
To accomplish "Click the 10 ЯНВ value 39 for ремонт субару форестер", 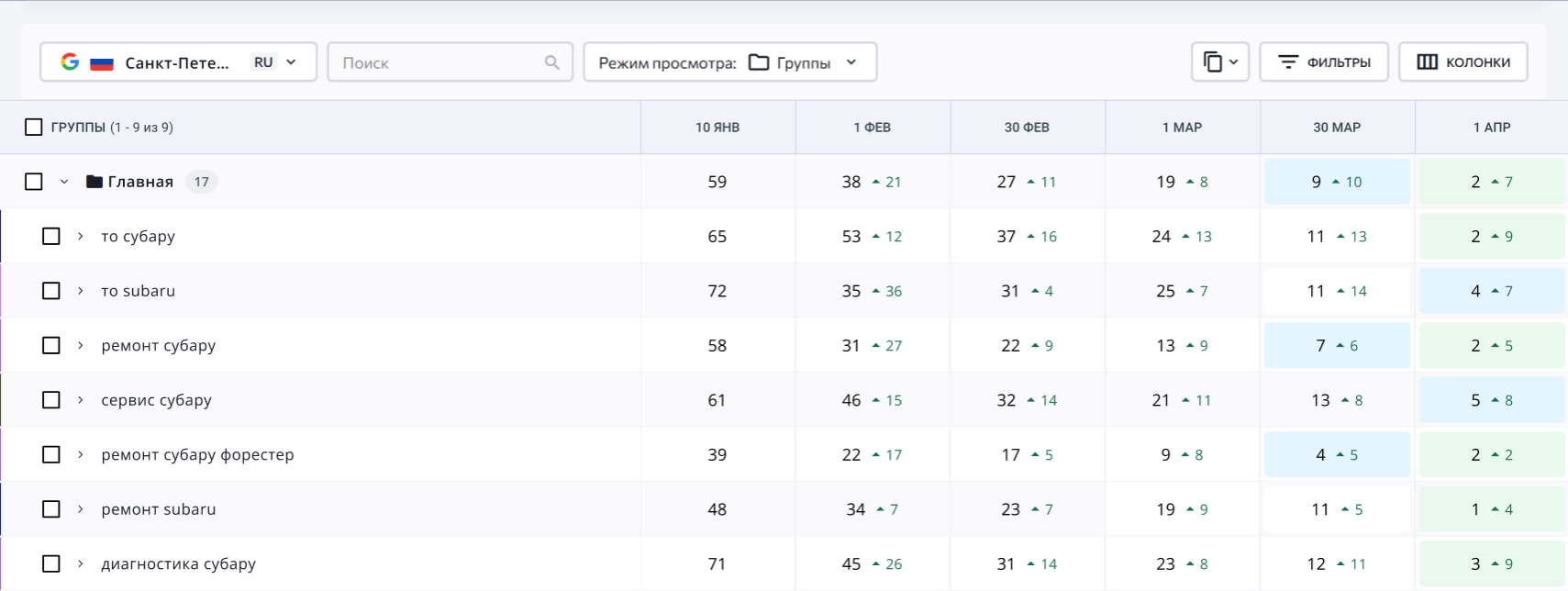I will point(717,455).
